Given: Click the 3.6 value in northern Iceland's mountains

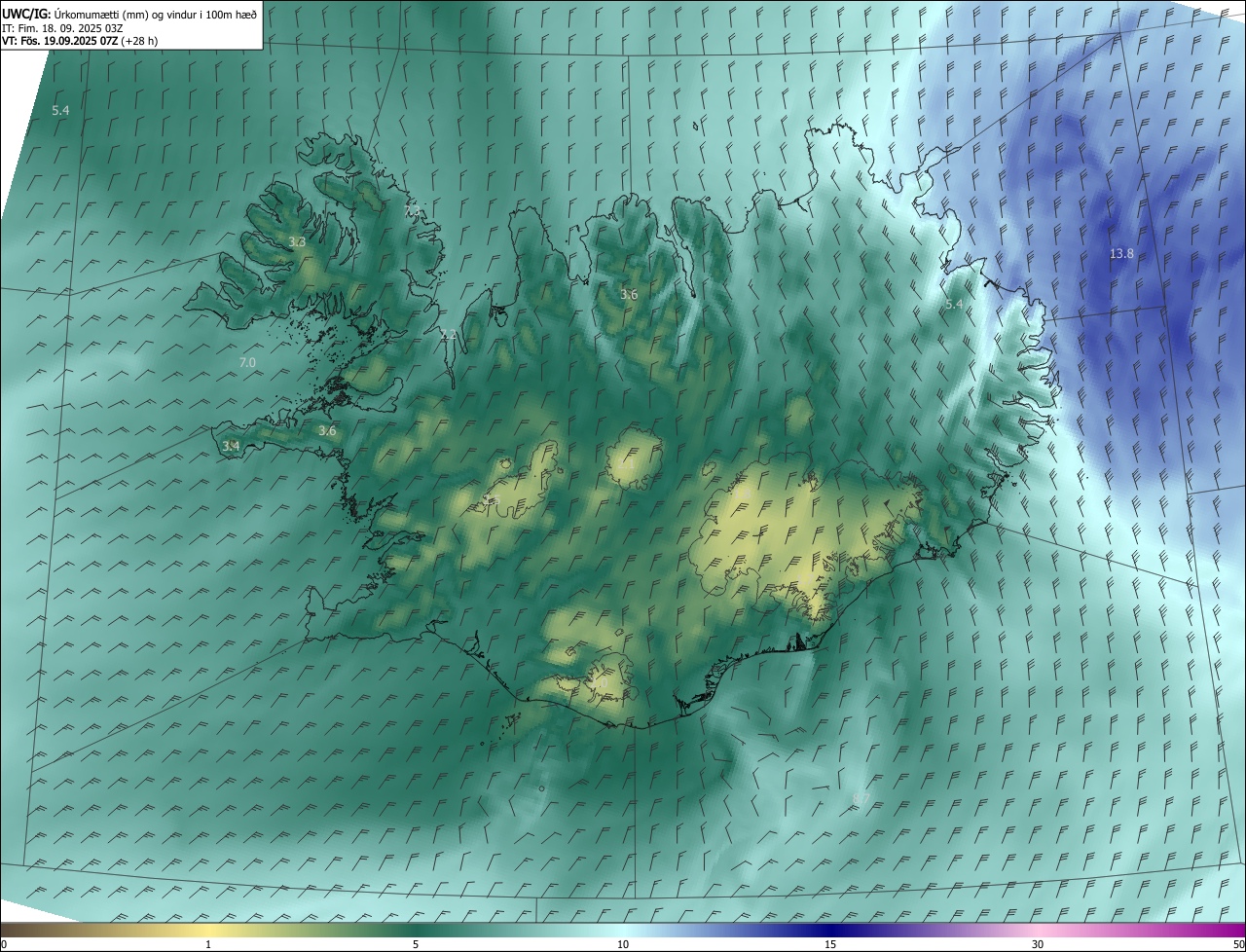Looking at the screenshot, I should pos(629,295).
